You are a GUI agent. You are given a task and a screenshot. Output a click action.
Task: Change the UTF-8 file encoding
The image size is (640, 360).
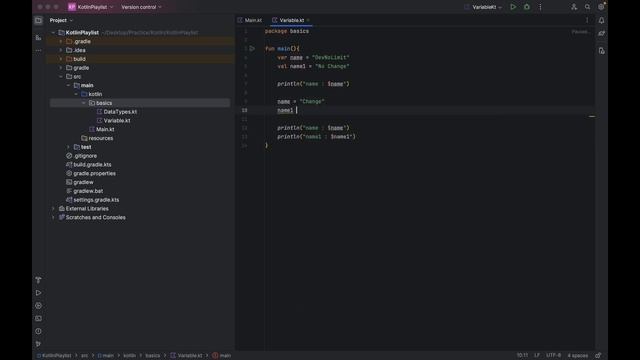[x=553, y=356]
